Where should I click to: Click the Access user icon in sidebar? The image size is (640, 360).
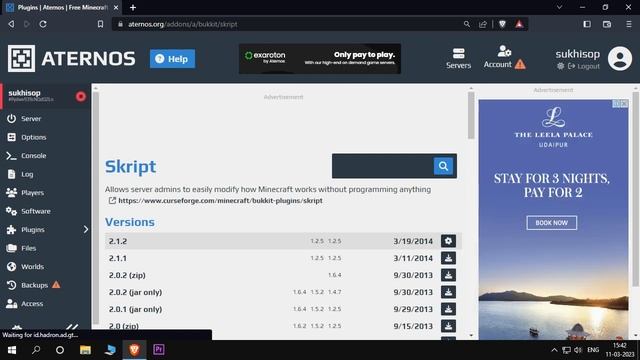11,304
